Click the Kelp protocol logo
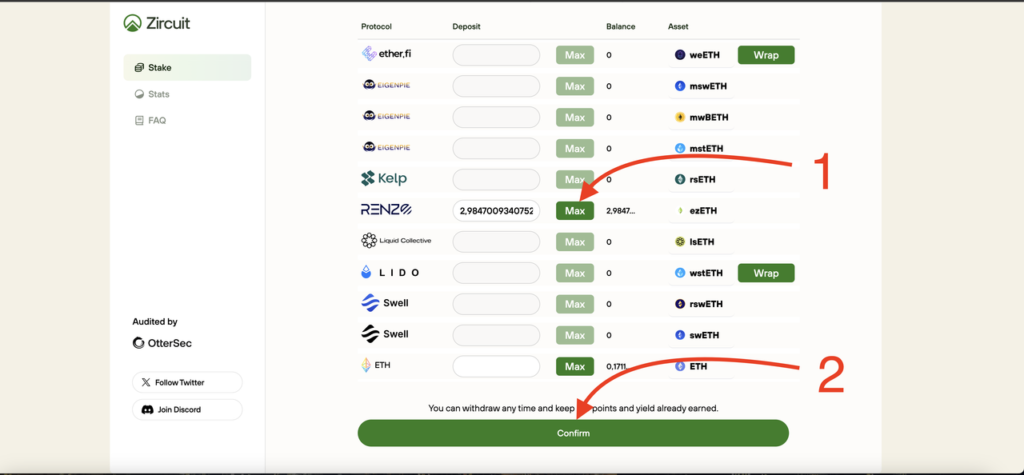 pos(384,178)
